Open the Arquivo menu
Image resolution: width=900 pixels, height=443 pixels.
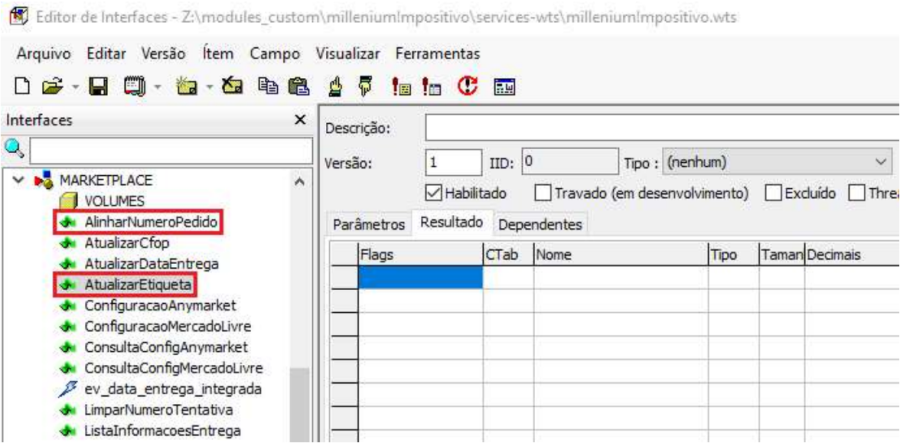click(43, 54)
